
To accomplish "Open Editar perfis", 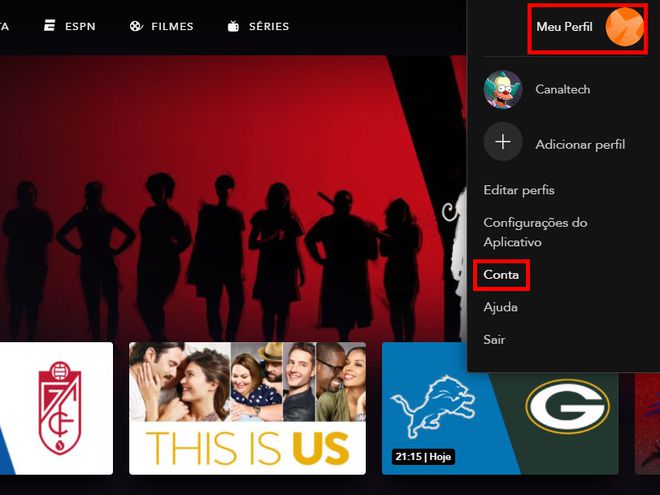I will tap(519, 190).
